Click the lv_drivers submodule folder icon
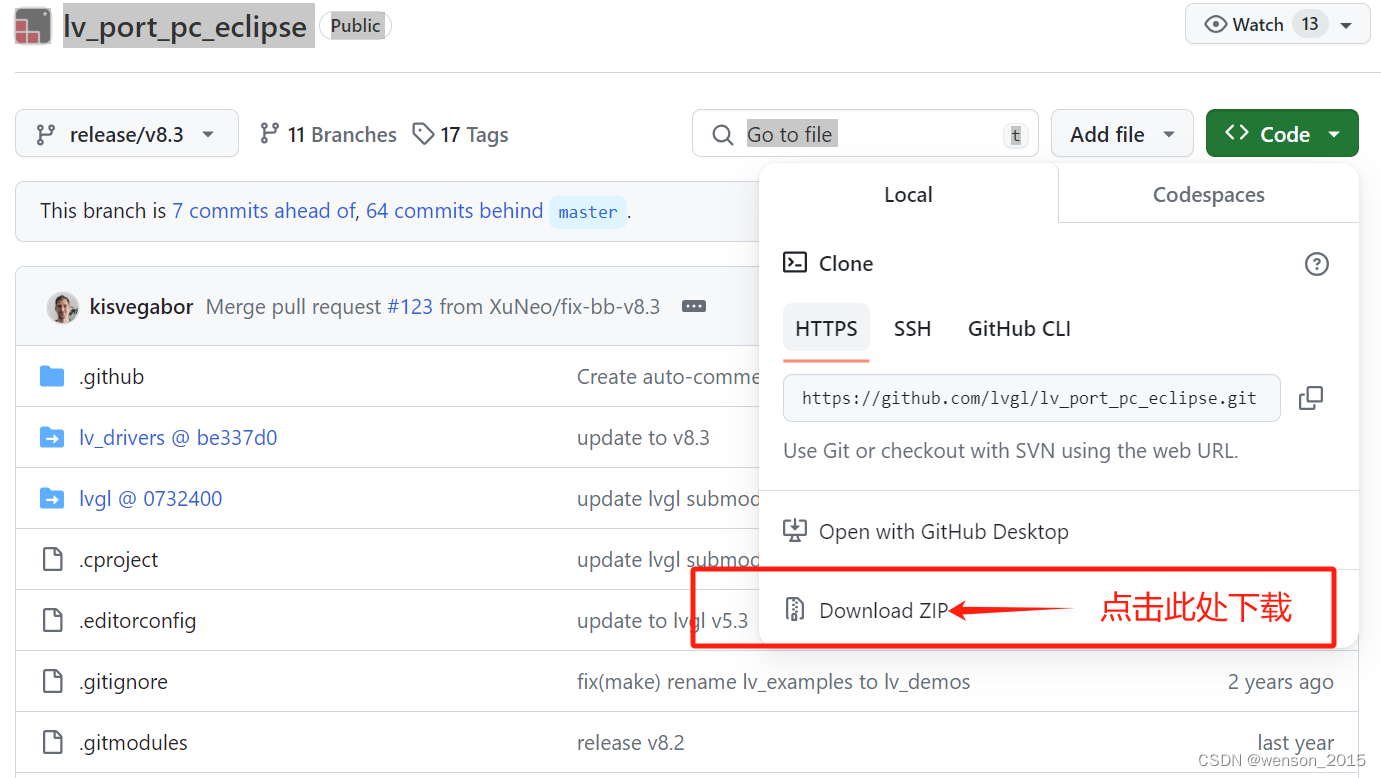 pyautogui.click(x=52, y=438)
